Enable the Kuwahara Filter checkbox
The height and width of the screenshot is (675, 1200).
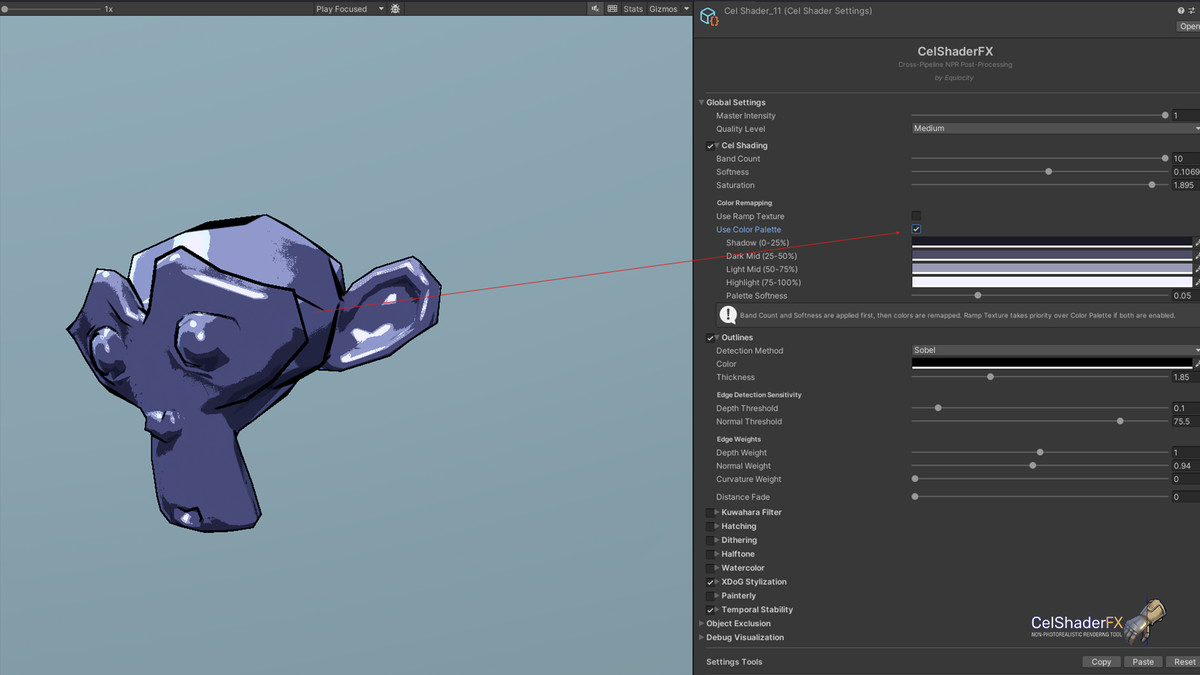click(x=710, y=512)
